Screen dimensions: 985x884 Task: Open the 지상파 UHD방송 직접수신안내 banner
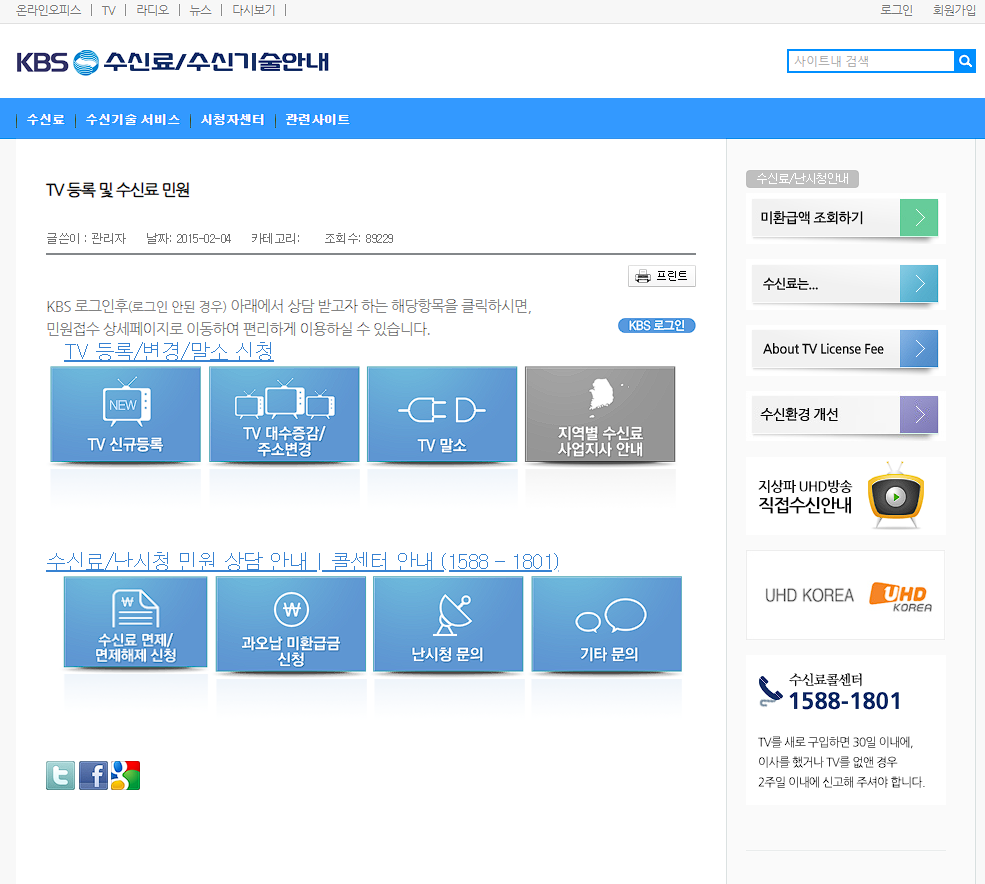click(x=846, y=496)
